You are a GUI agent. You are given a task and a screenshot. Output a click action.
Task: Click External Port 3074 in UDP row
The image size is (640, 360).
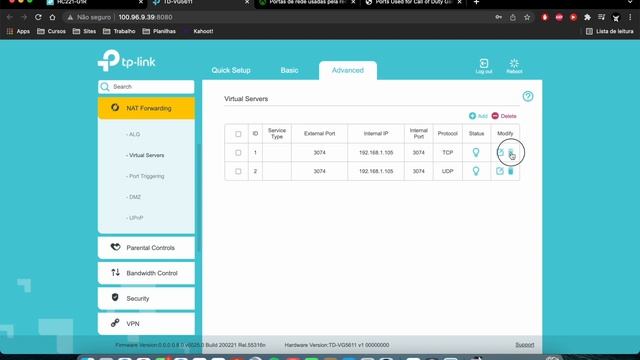coord(320,171)
